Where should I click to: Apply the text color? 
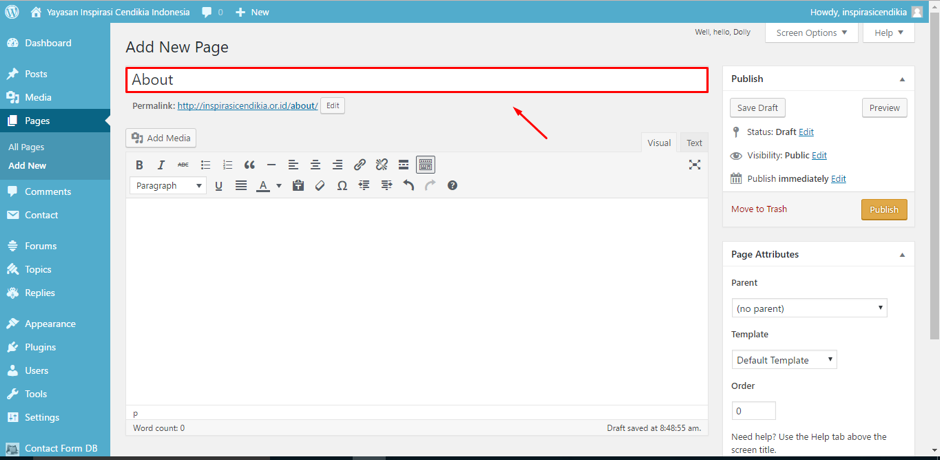(x=263, y=186)
